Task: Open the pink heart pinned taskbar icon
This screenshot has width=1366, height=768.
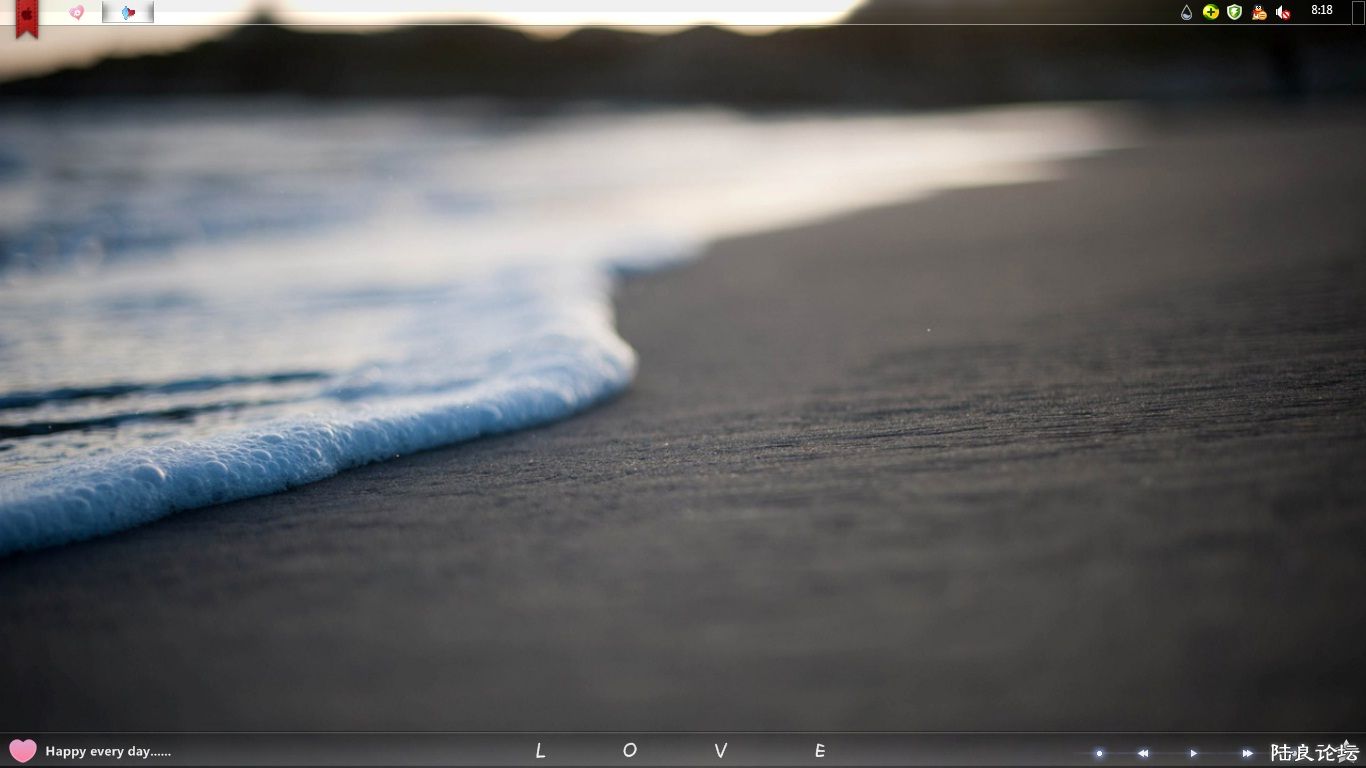Action: coord(77,12)
